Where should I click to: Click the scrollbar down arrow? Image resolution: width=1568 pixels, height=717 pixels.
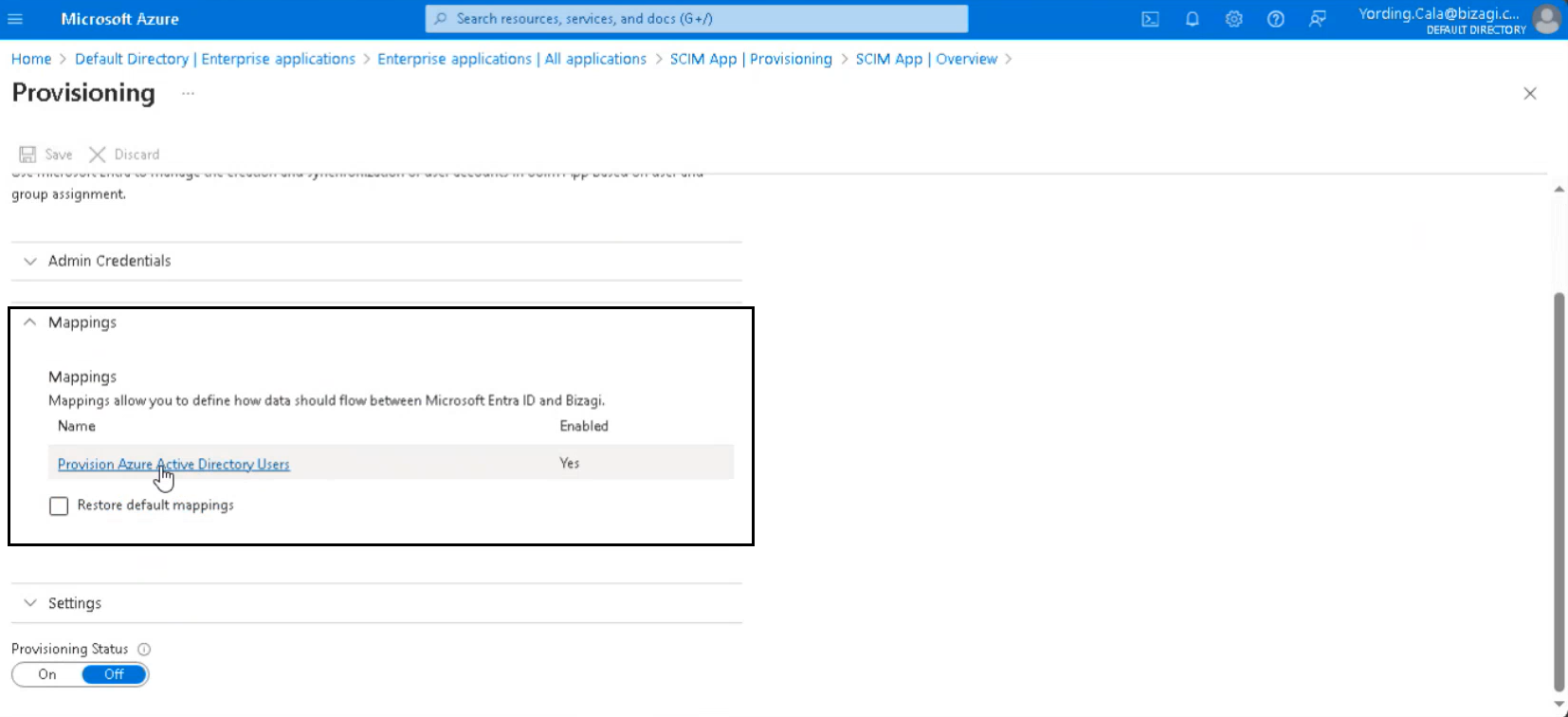pos(1559,705)
